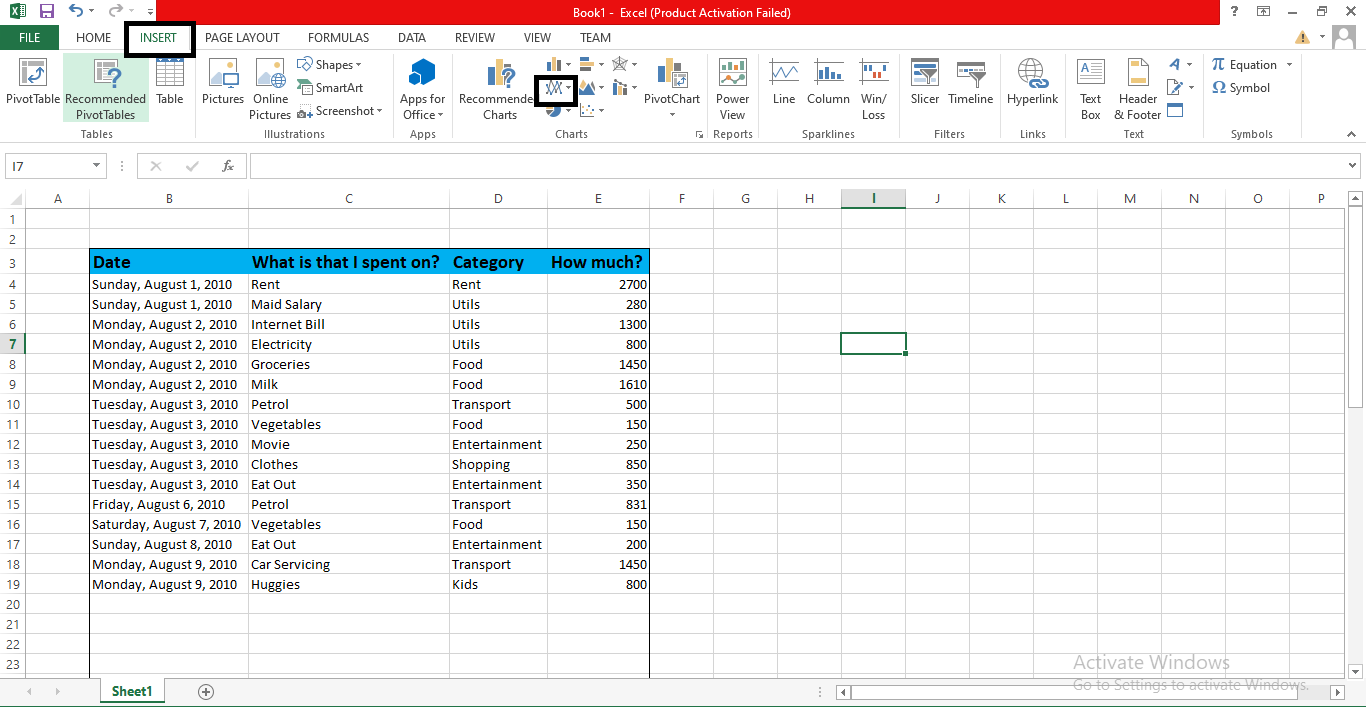Screen dimensions: 1366x714
Task: Open the WordArt dropdown
Action: [1180, 65]
